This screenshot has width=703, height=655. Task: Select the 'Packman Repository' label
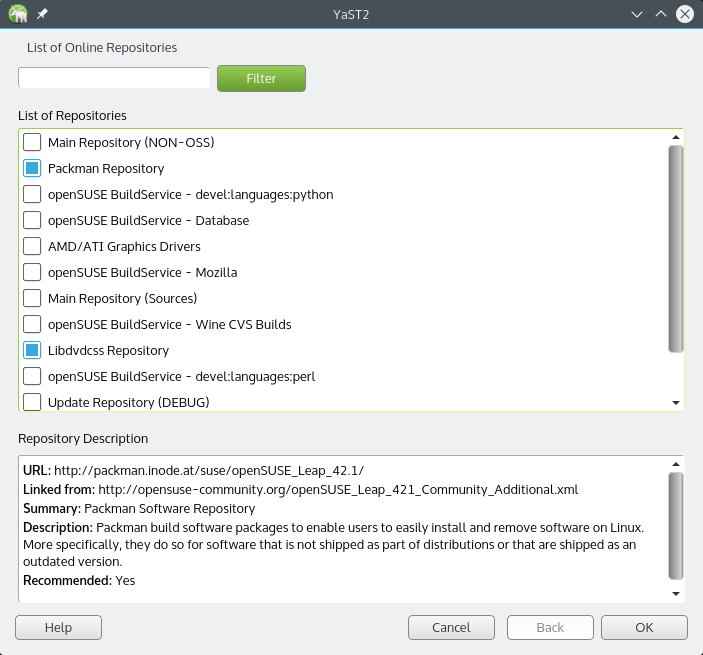(x=106, y=169)
